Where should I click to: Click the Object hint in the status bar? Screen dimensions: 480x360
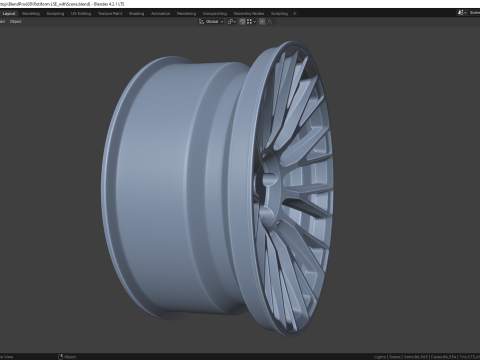click(x=67, y=357)
